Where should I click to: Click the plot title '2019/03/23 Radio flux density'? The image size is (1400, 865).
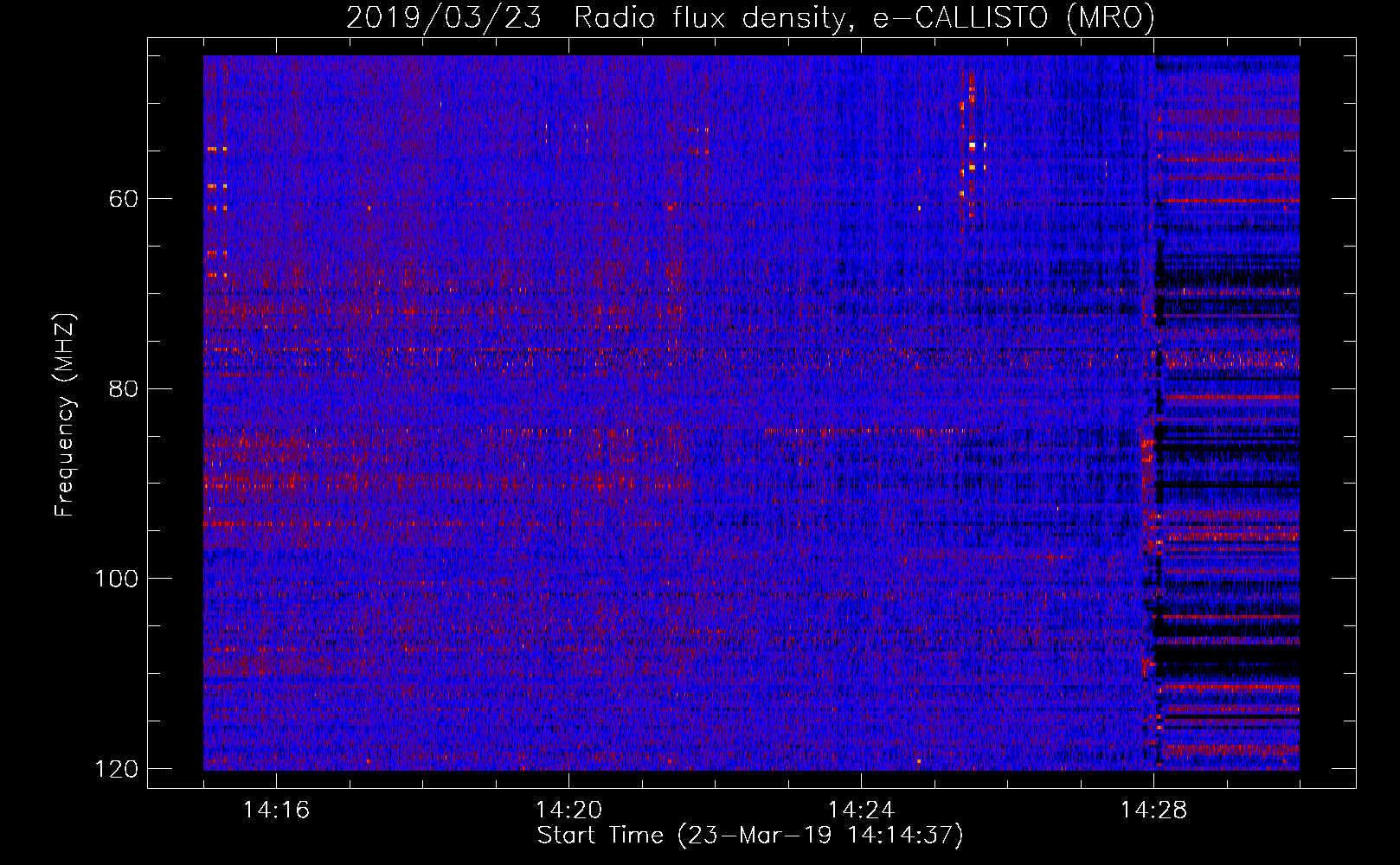pos(750,18)
